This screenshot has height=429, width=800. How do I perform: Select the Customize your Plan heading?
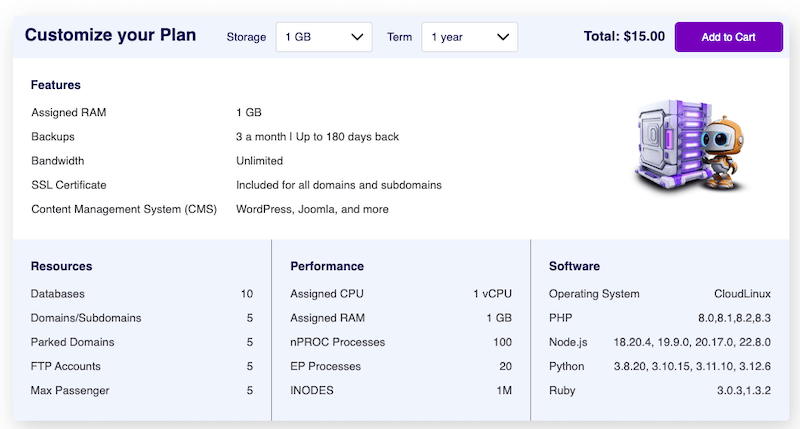[x=110, y=36]
